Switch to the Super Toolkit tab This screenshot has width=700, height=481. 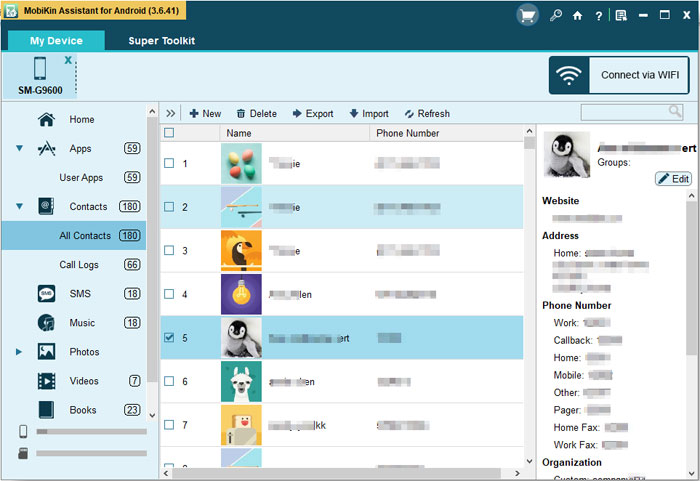click(x=161, y=41)
